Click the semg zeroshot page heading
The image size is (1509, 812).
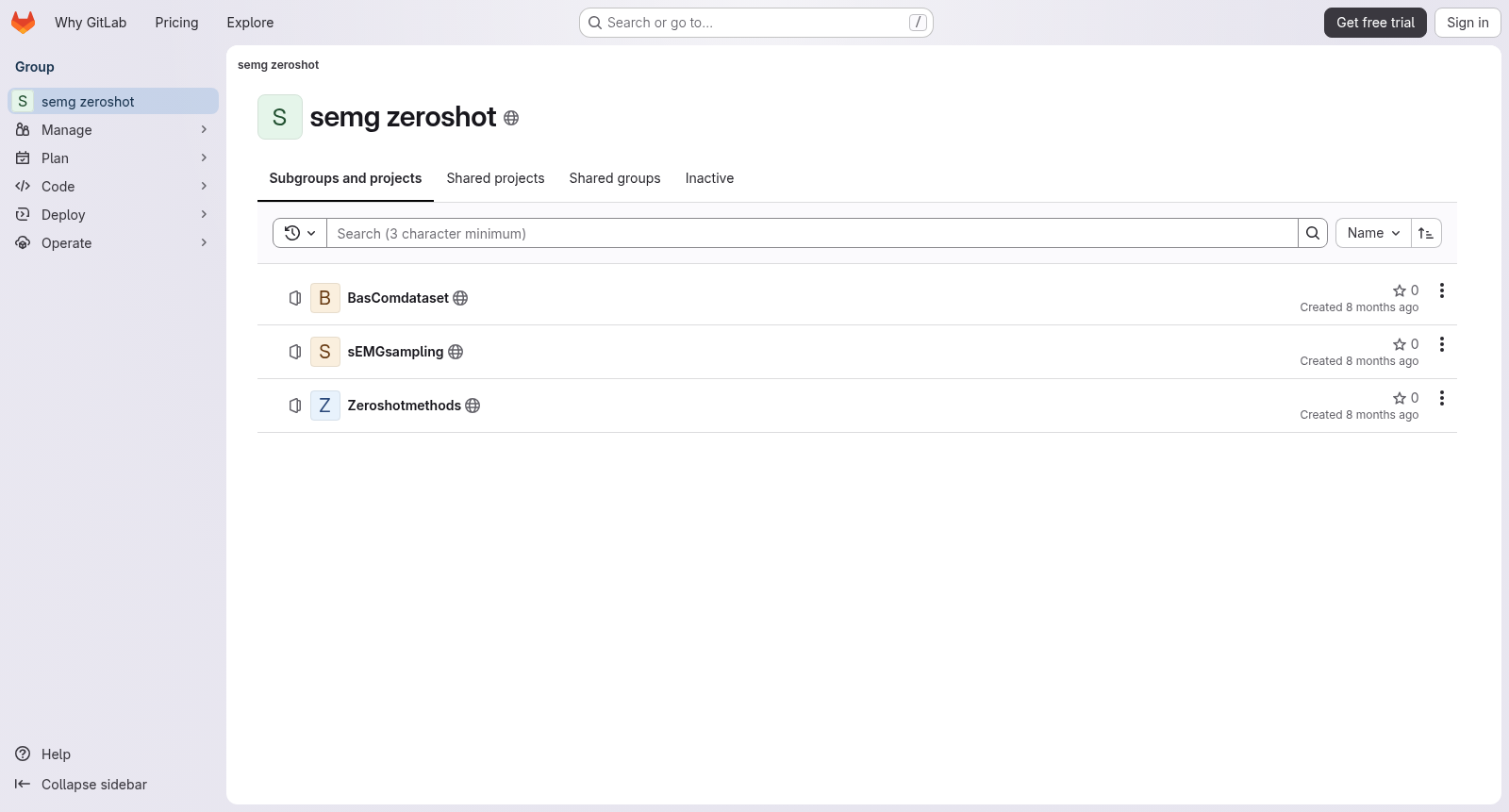(403, 117)
